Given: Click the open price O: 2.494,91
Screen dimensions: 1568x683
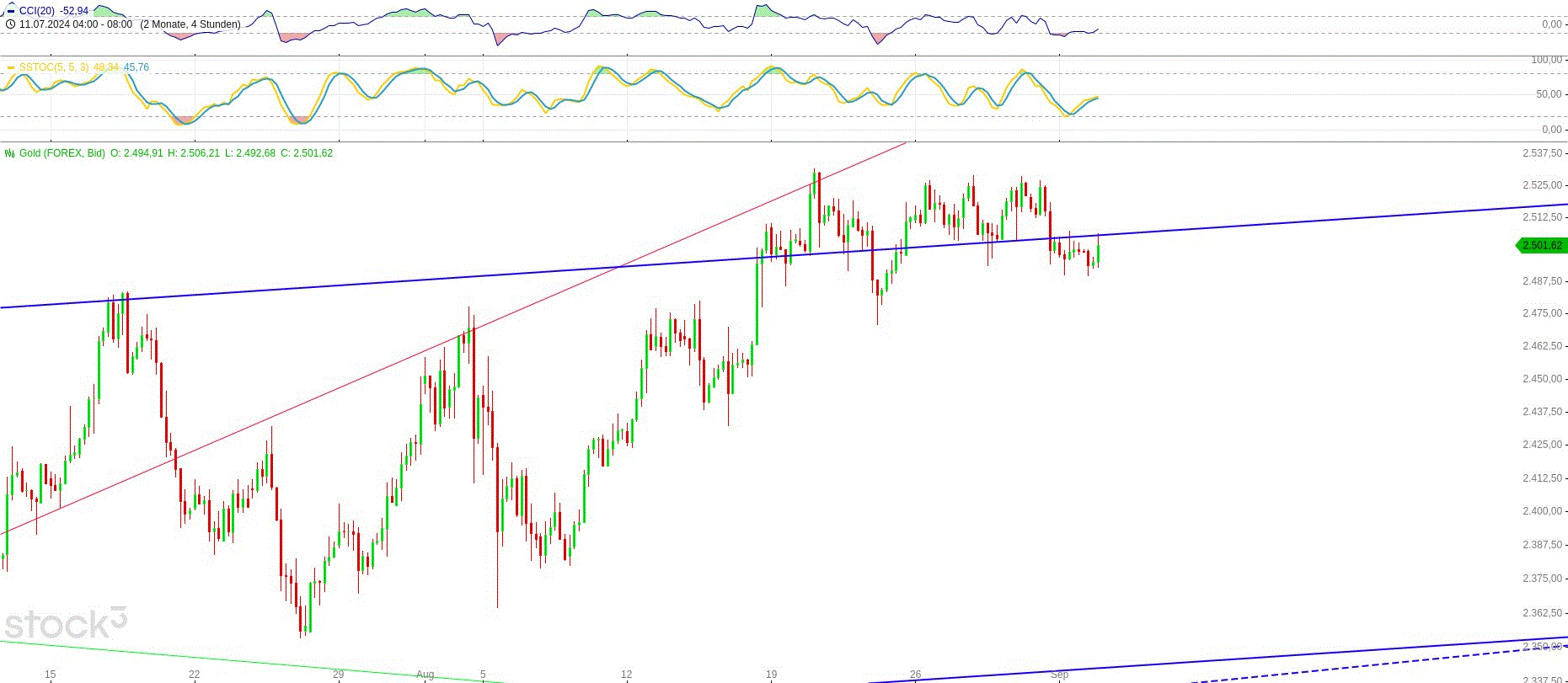Looking at the screenshot, I should (x=136, y=153).
